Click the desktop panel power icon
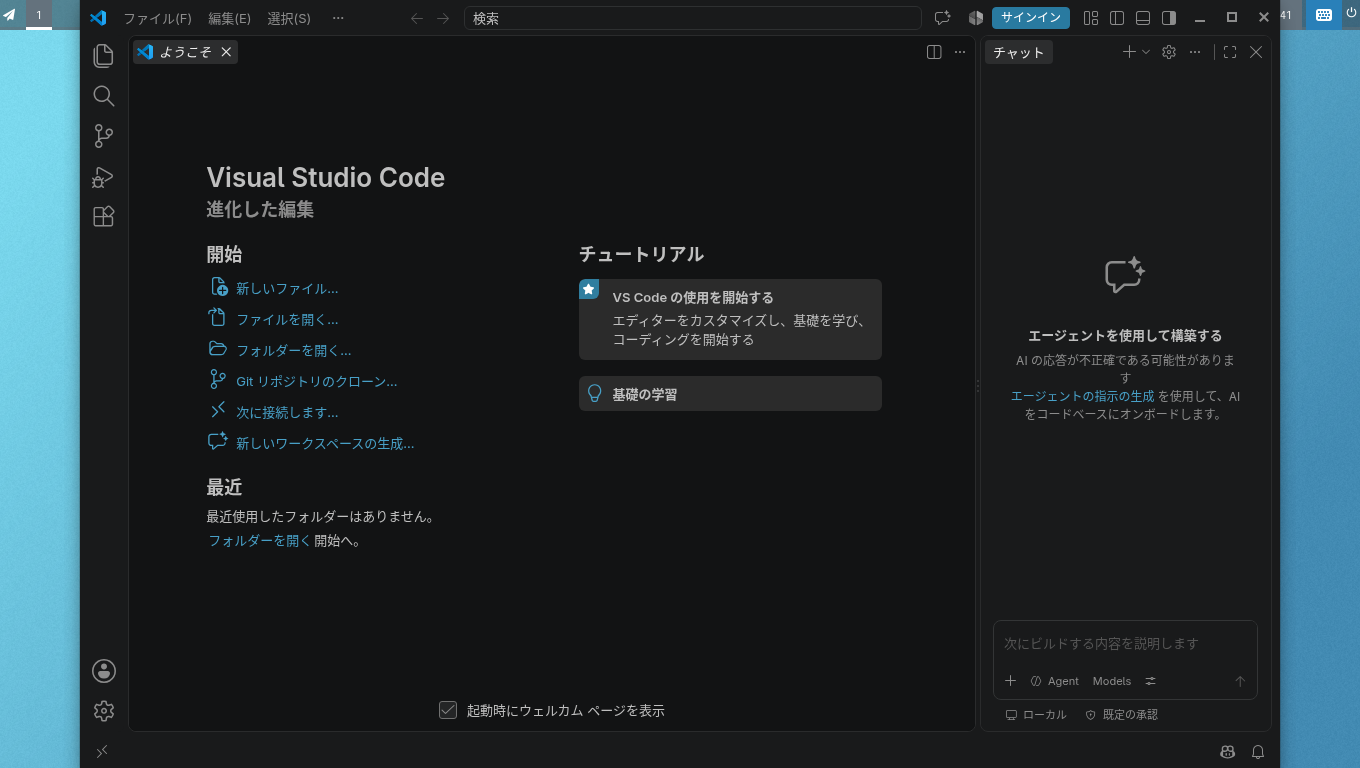This screenshot has width=1360, height=768. 1350,15
